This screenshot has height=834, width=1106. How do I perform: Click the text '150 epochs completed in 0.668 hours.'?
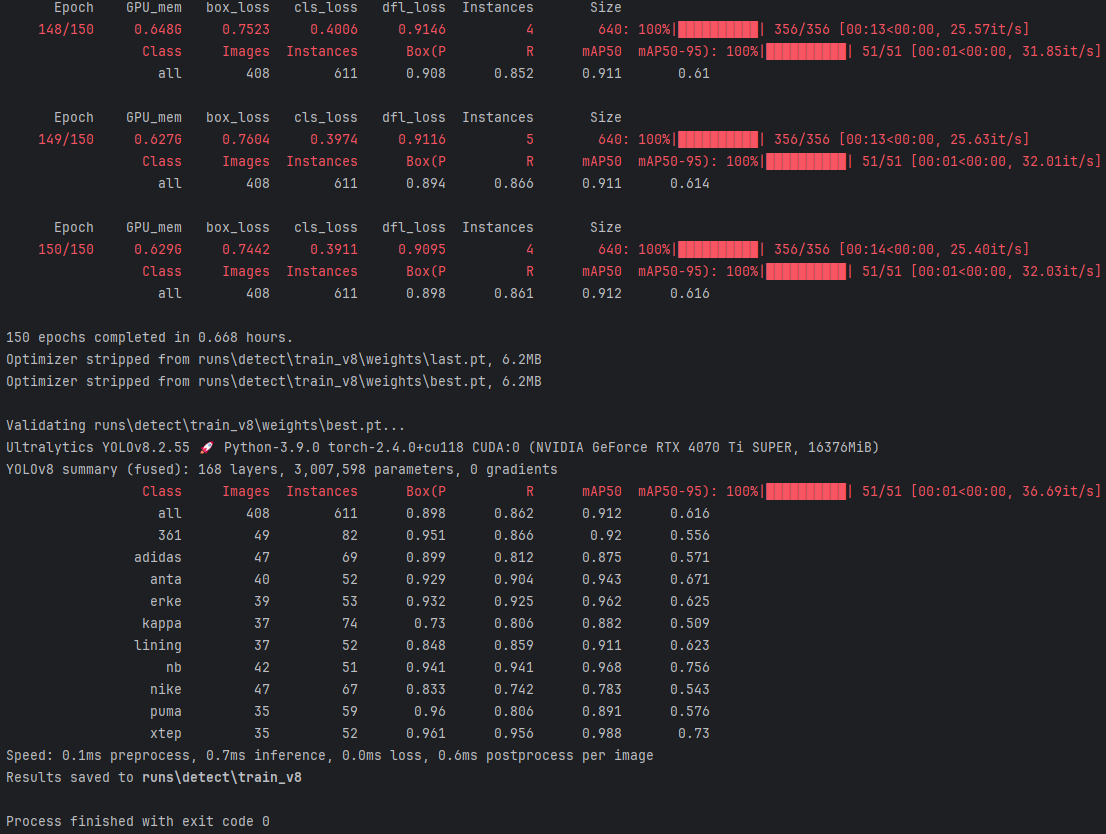pyautogui.click(x=150, y=338)
